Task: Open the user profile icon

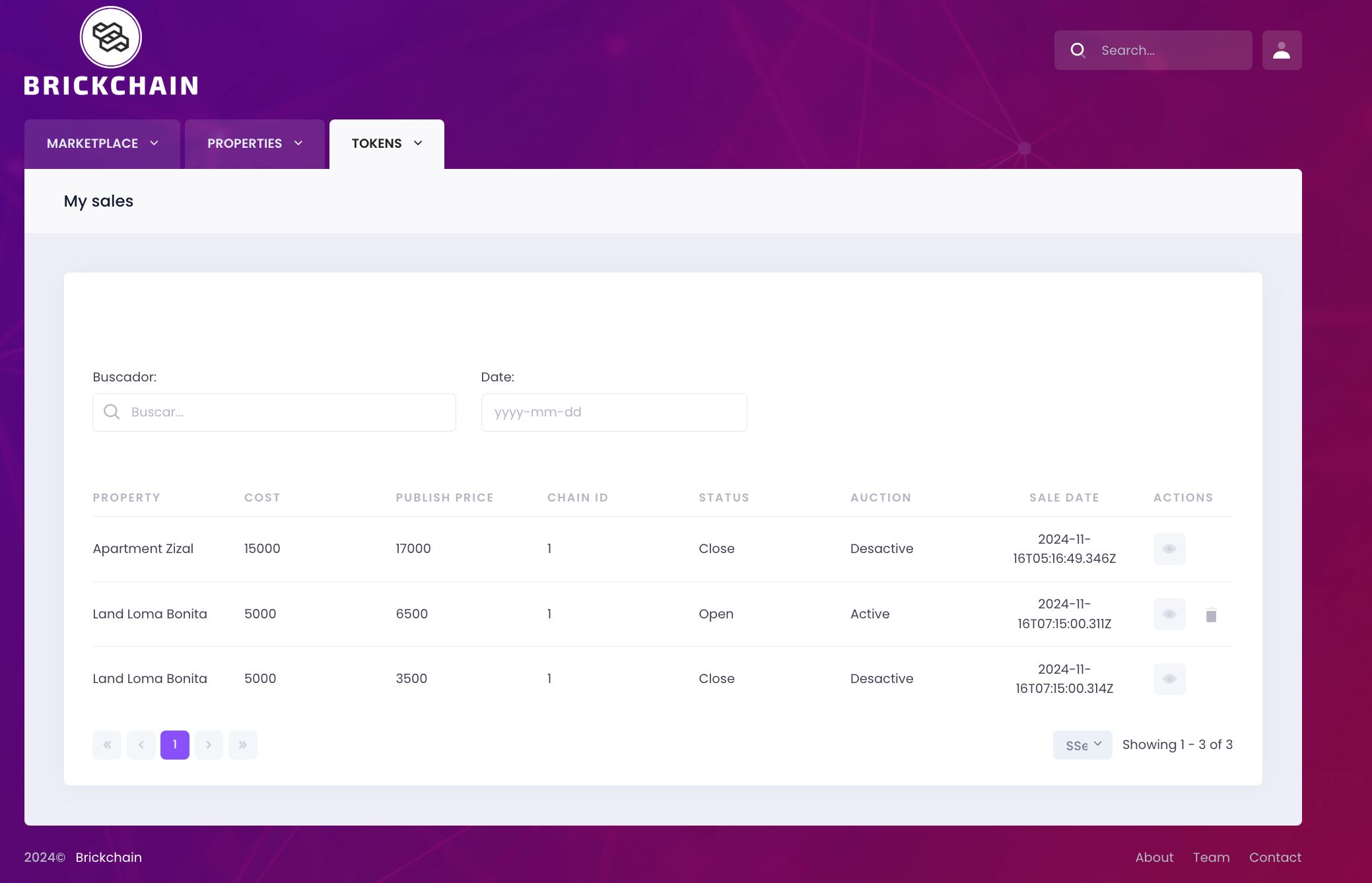Action: 1282,50
